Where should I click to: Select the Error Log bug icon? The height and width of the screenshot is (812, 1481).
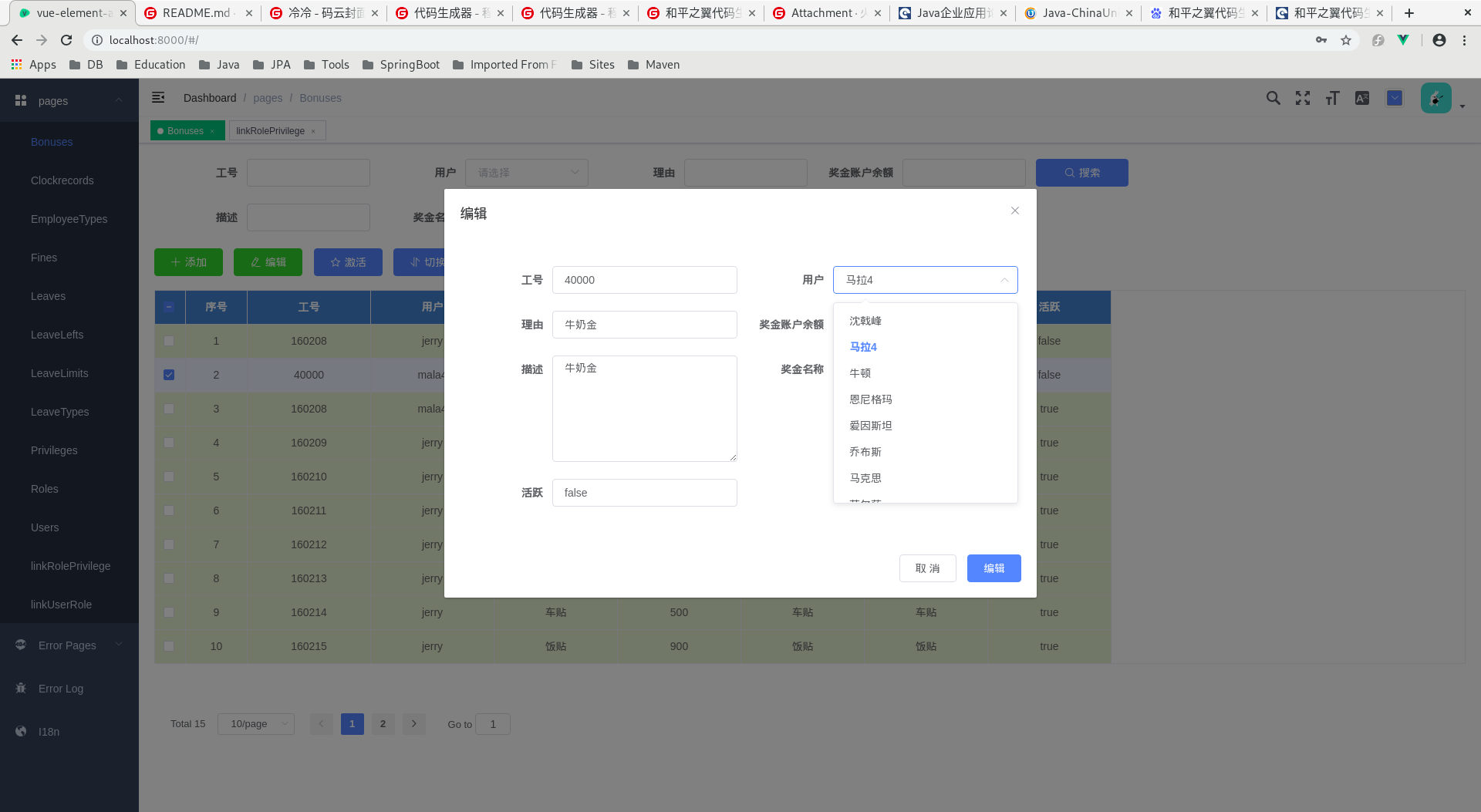pos(21,688)
